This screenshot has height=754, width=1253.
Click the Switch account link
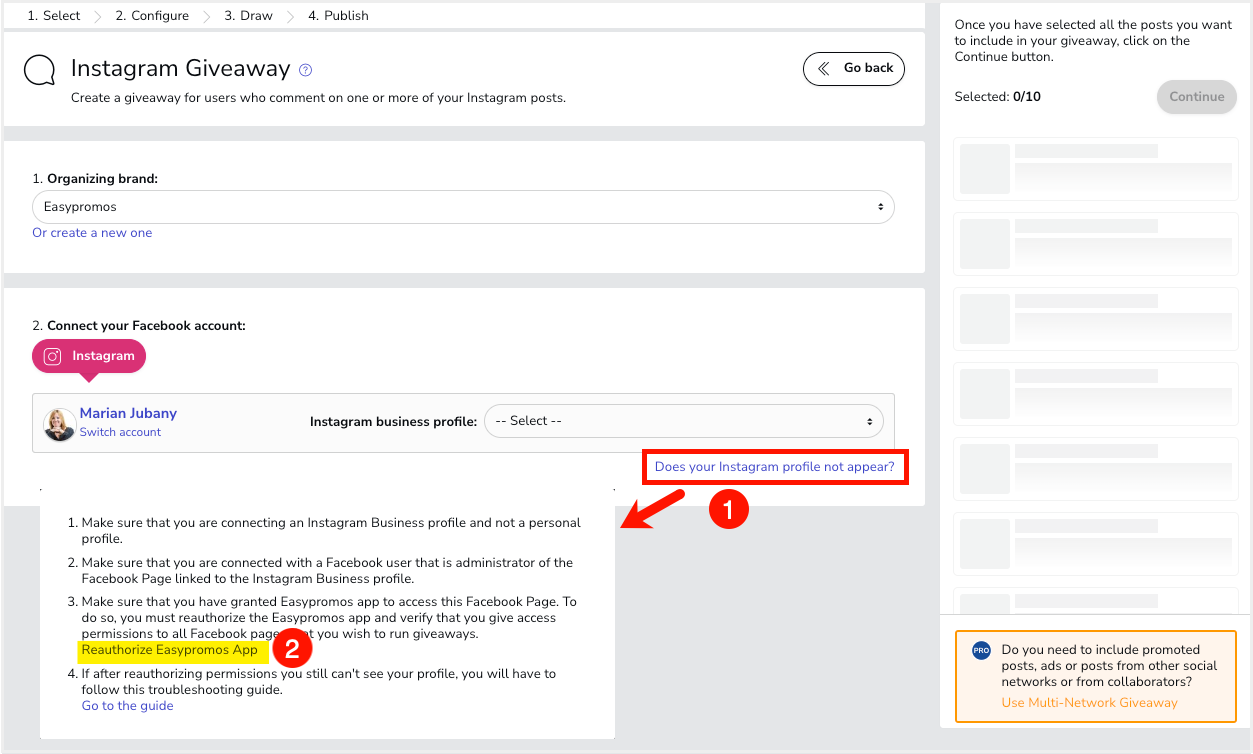[x=120, y=432]
